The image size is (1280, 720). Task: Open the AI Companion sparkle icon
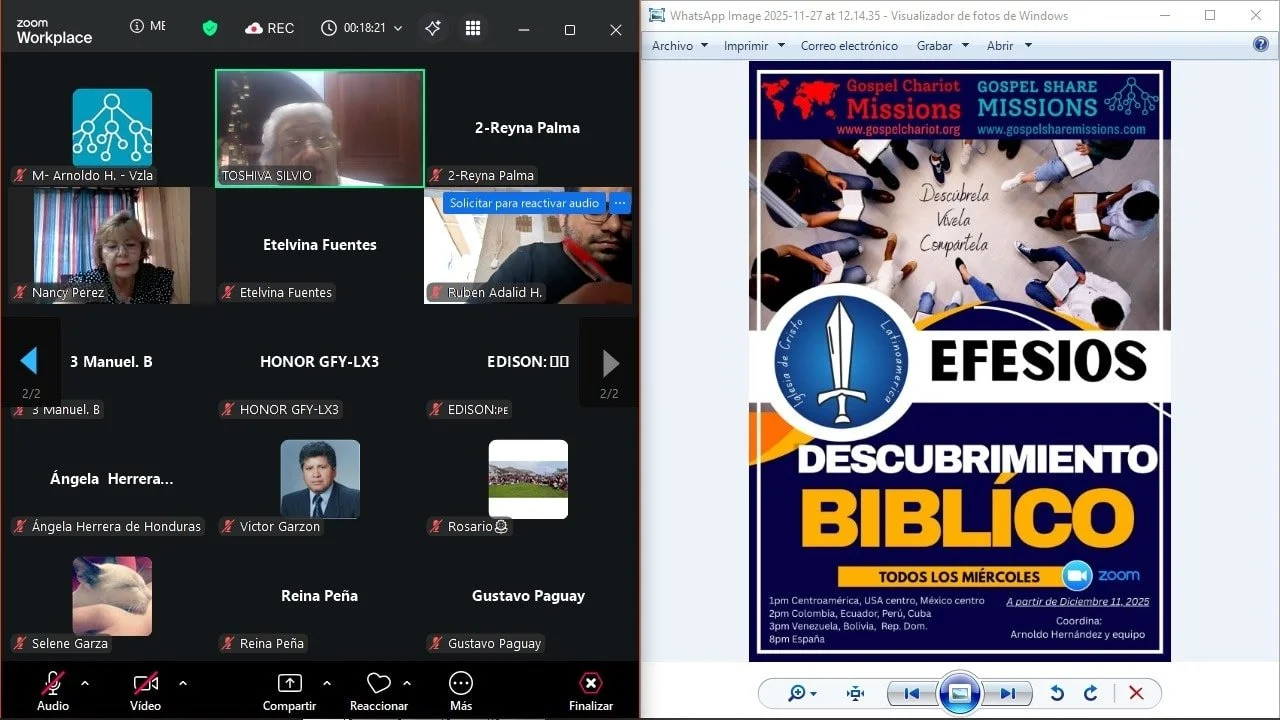point(432,28)
